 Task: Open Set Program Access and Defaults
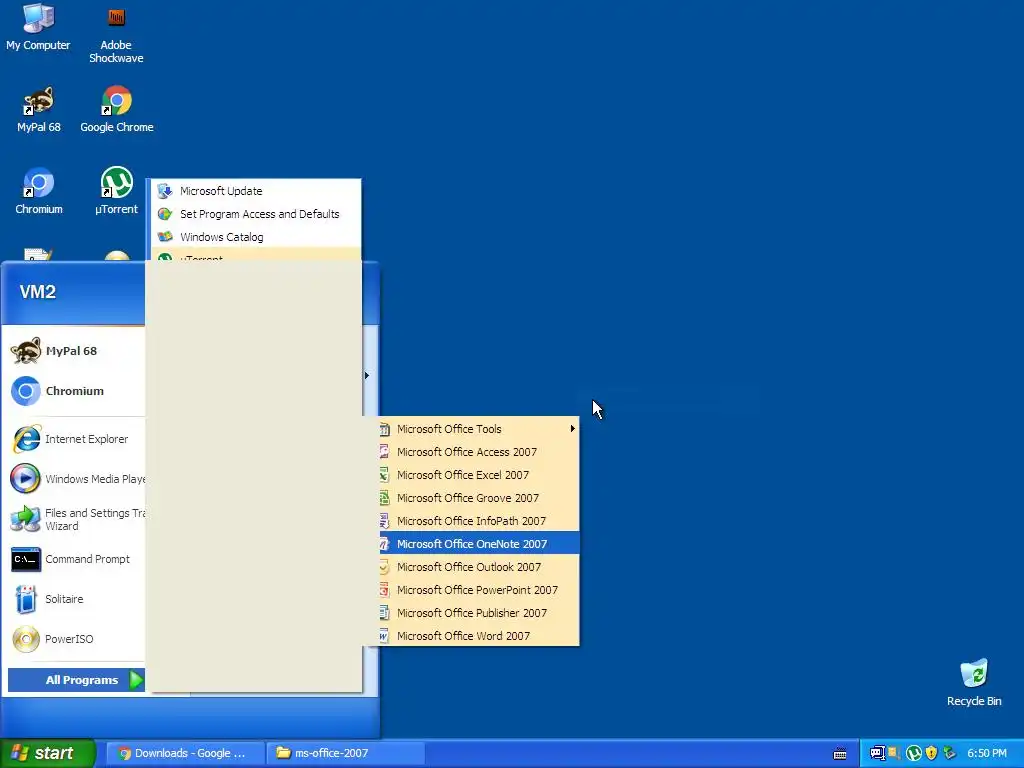(x=256, y=214)
